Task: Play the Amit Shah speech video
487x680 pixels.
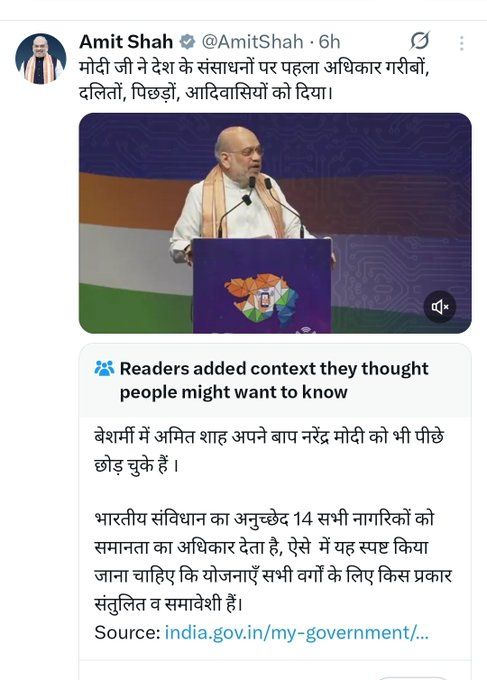Action: pyautogui.click(x=275, y=223)
